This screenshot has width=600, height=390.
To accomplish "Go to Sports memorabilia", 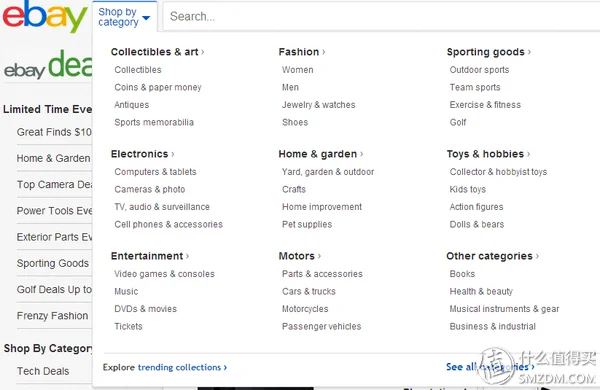I will 154,122.
